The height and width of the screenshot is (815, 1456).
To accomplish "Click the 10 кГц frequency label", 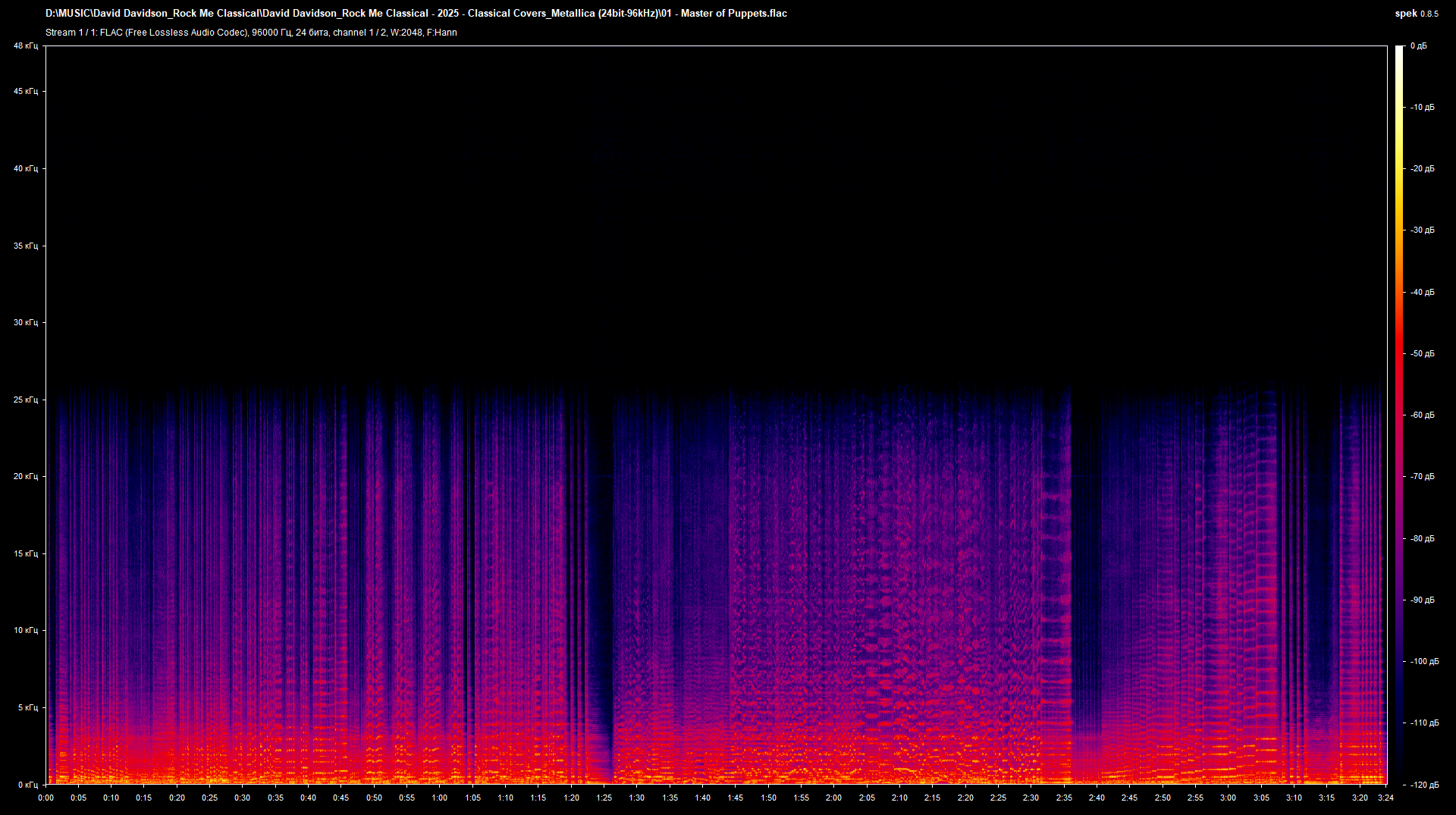I will (x=26, y=631).
